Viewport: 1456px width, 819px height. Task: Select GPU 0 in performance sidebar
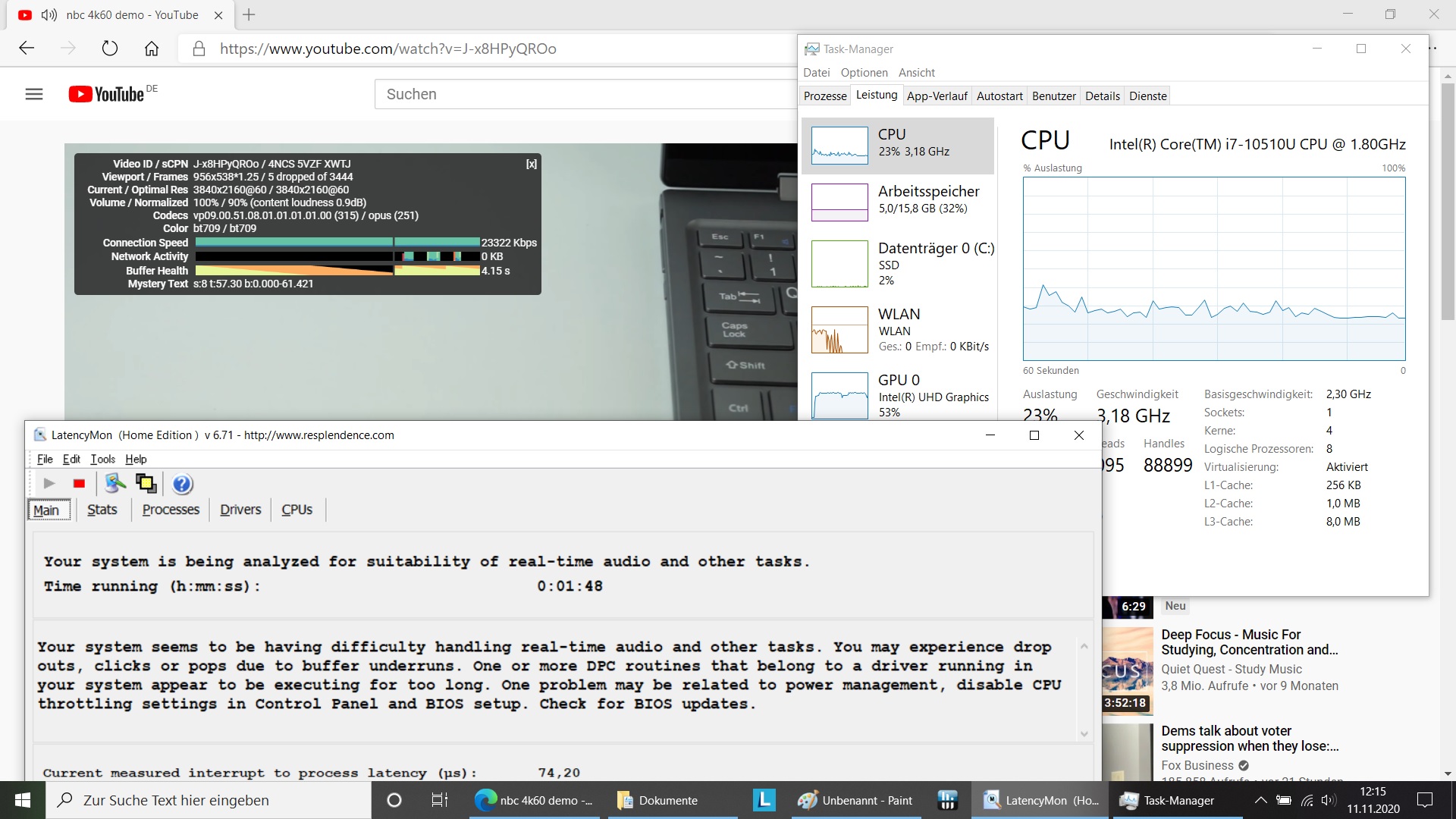click(899, 394)
